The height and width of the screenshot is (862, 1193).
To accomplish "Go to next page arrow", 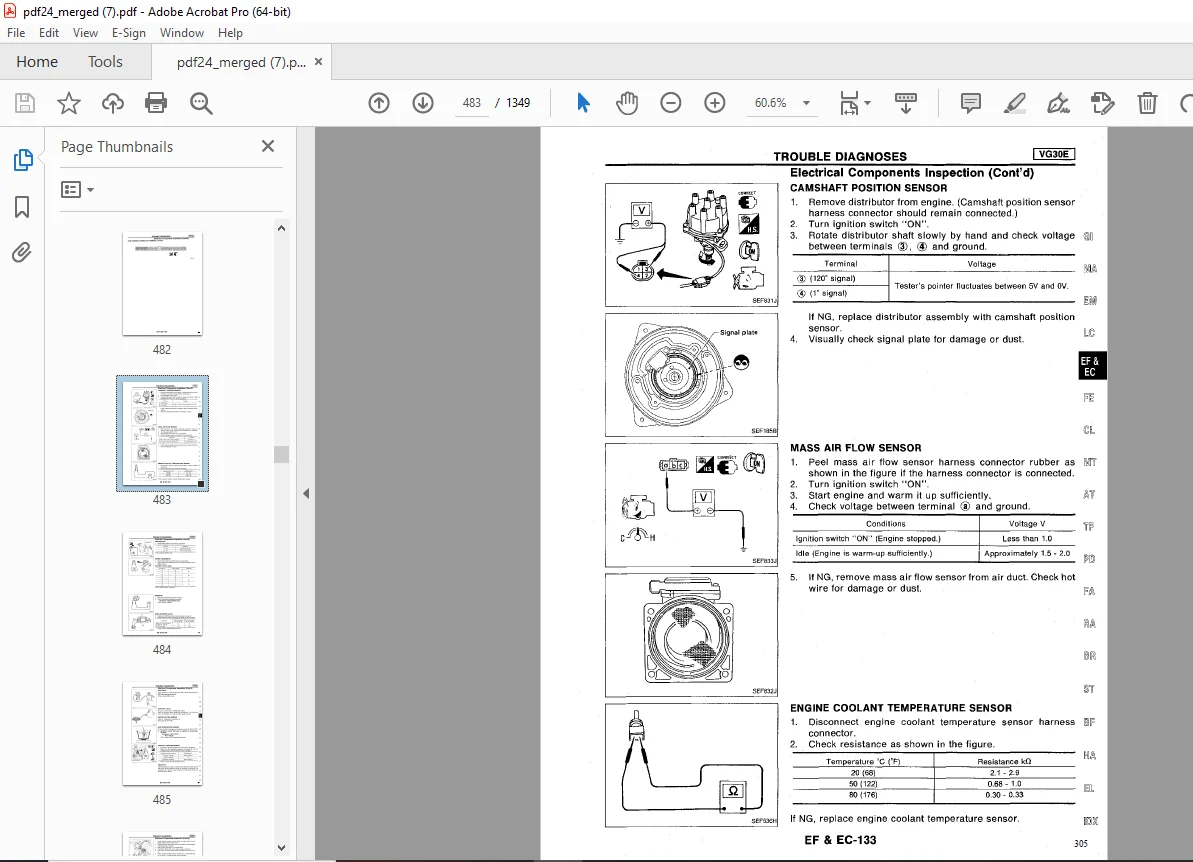I will (423, 103).
